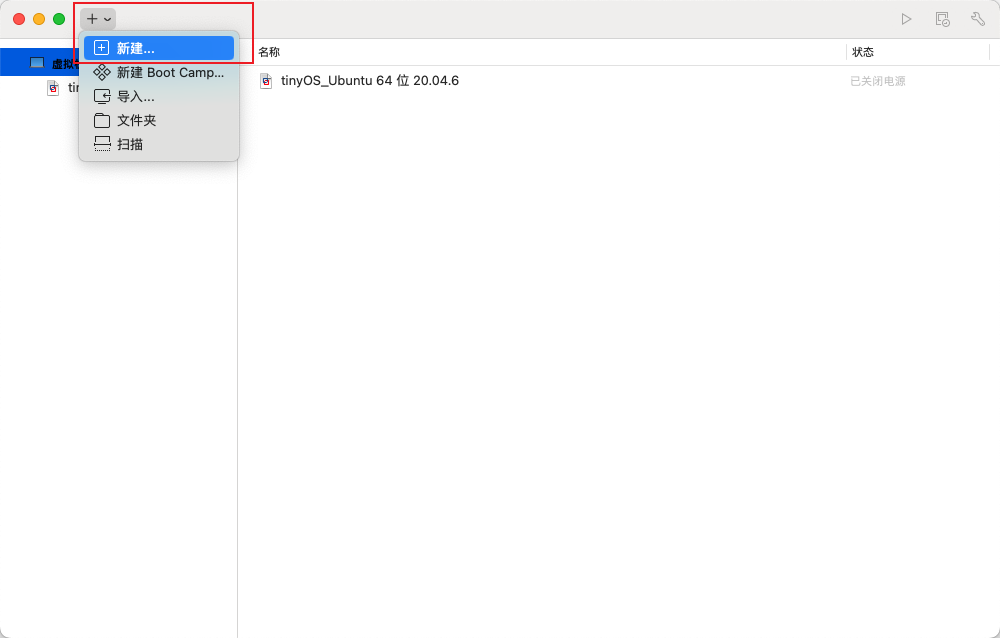This screenshot has height=638, width=1000.
Task: Choose 新建 Boot Camp... from the menu
Action: pos(159,72)
